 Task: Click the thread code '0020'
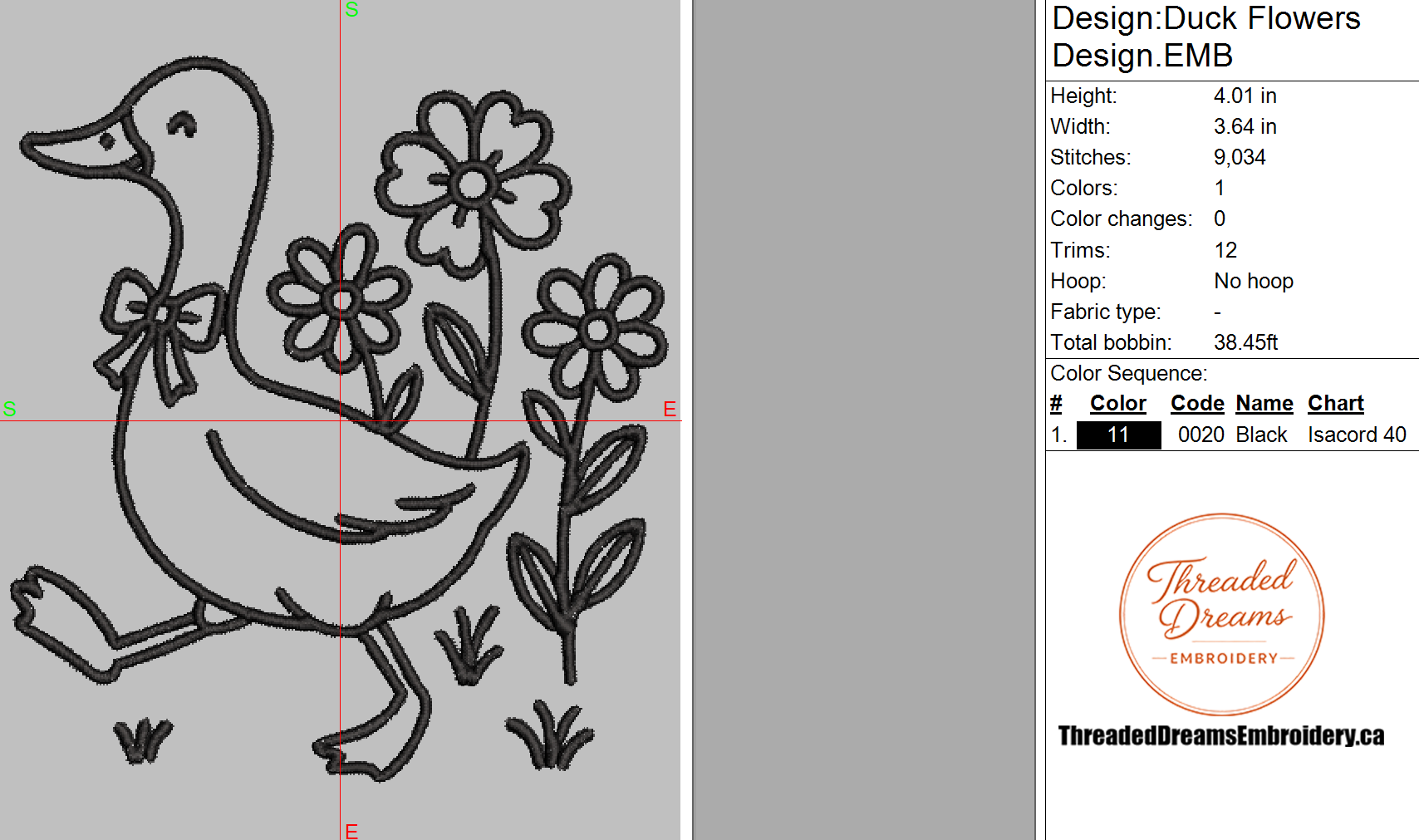click(1201, 435)
